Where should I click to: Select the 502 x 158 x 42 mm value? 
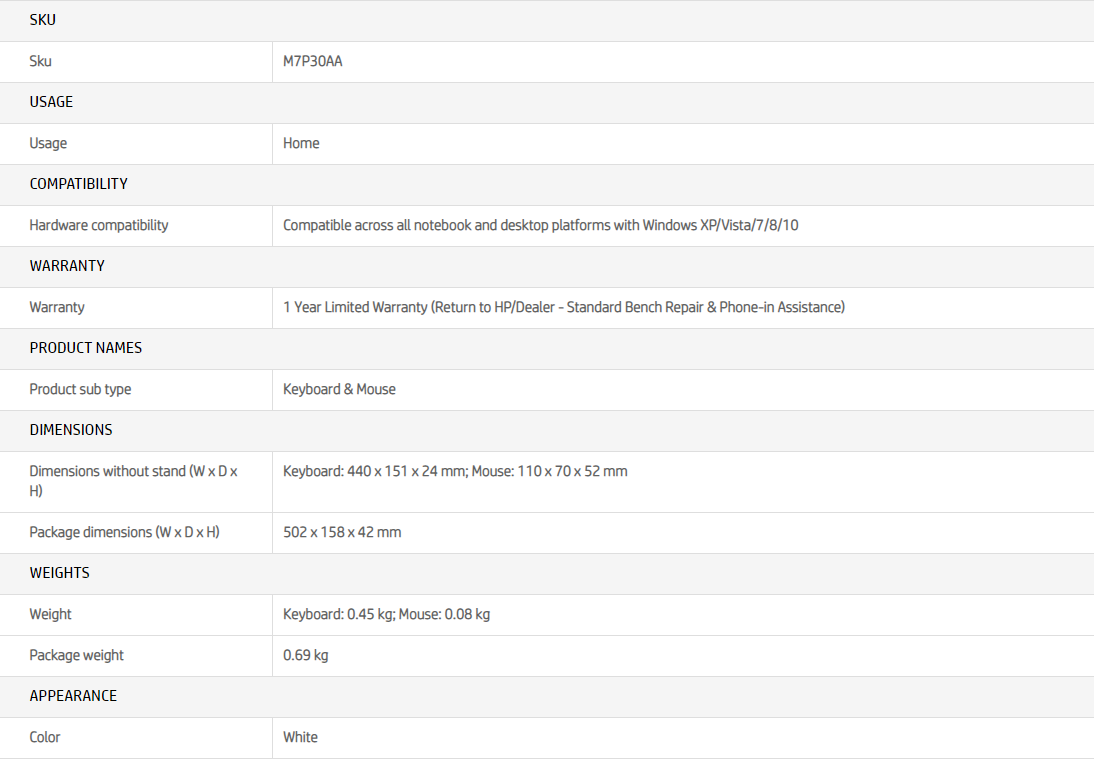pos(342,532)
